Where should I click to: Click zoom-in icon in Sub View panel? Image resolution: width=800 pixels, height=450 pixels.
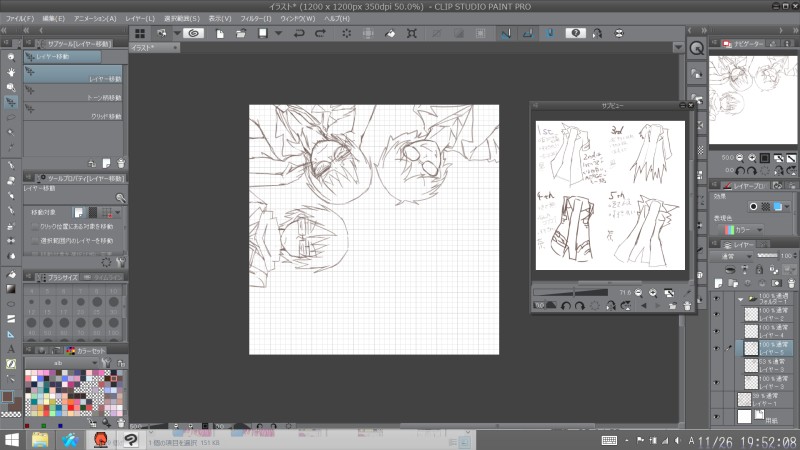tap(652, 292)
